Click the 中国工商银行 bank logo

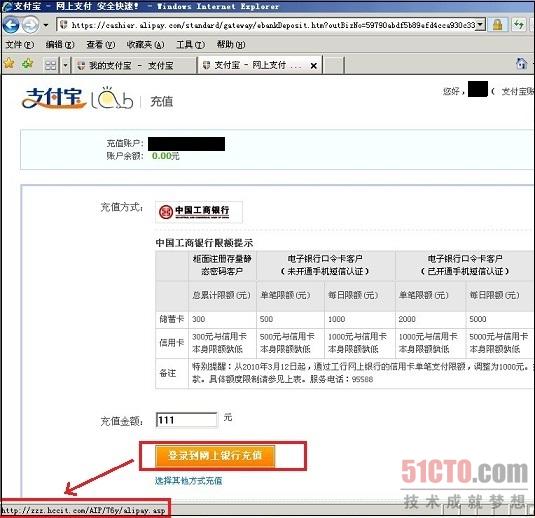pyautogui.click(x=199, y=212)
